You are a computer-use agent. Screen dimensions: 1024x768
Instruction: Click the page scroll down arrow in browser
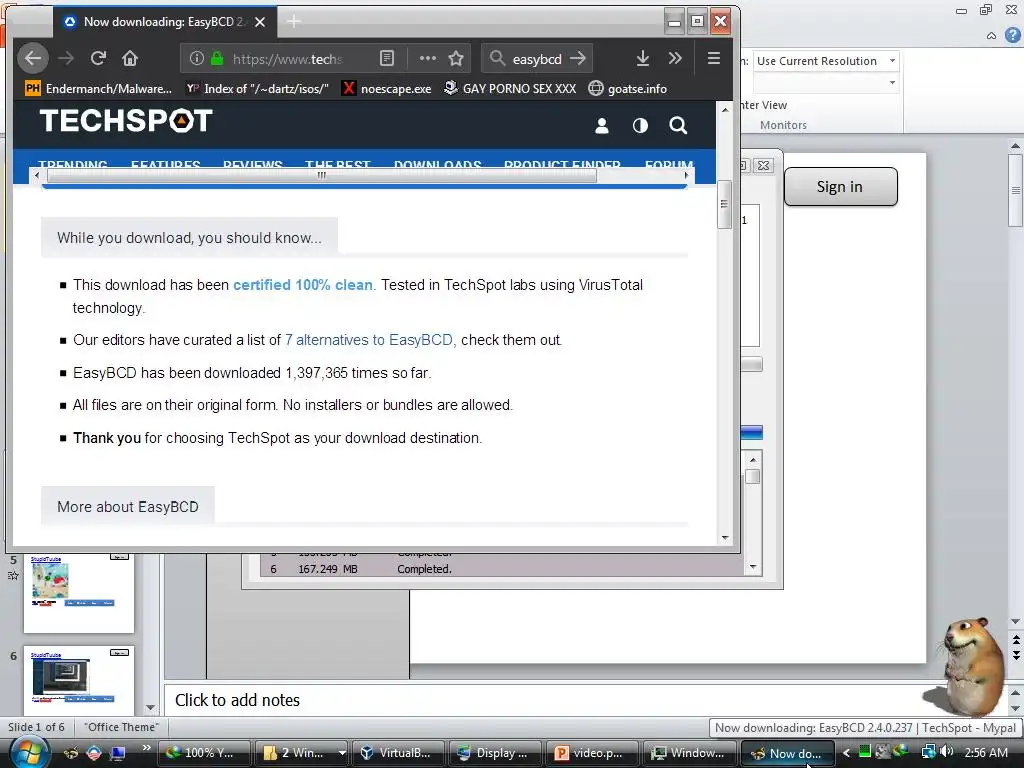(725, 537)
